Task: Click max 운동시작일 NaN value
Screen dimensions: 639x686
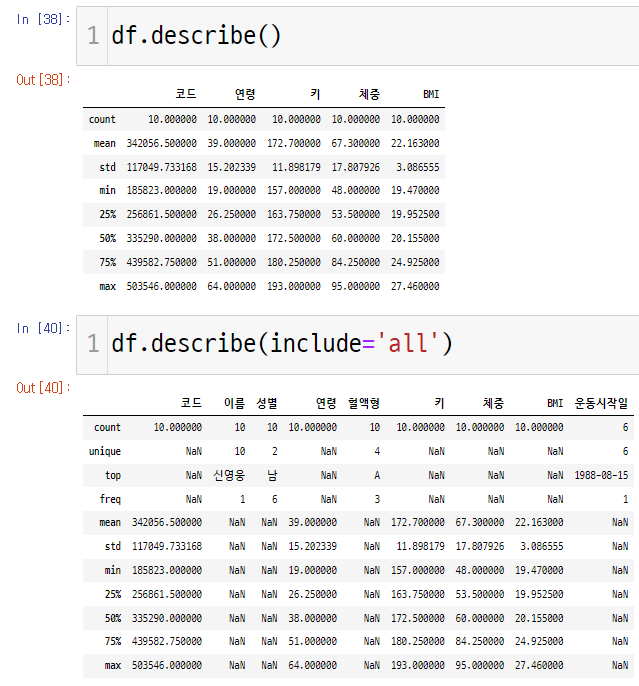Action: pos(620,665)
